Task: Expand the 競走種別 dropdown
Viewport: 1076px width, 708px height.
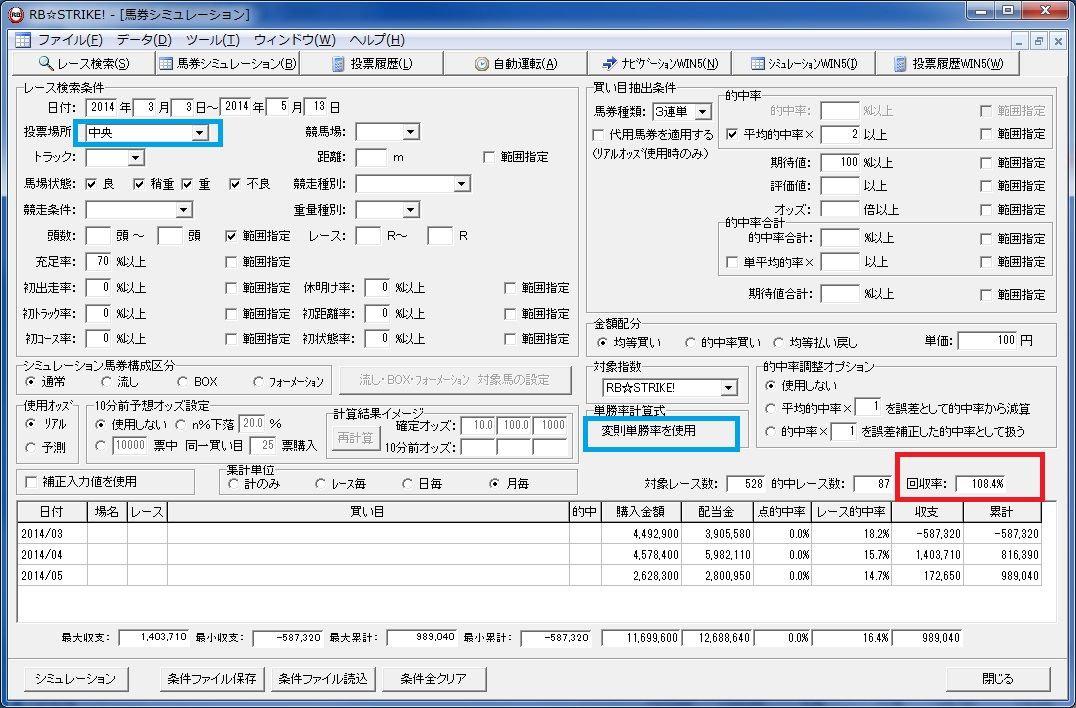Action: (461, 184)
